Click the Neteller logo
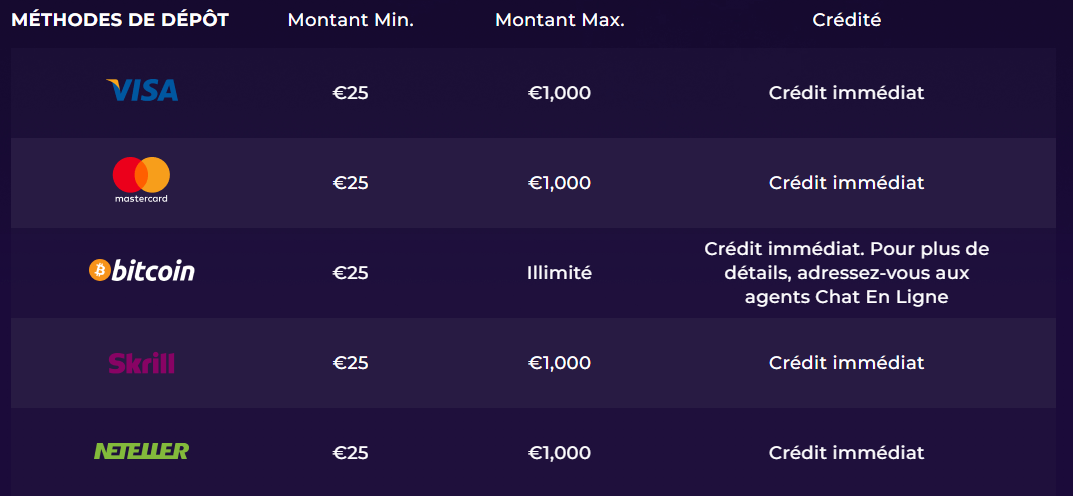The width and height of the screenshot is (1073, 496). point(141,451)
